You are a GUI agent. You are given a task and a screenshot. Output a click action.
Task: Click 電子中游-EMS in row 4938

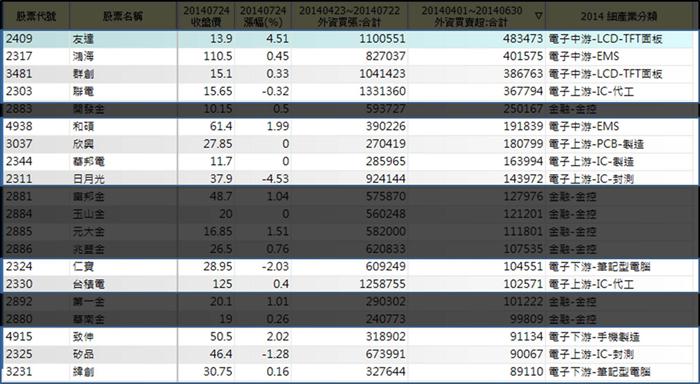click(x=584, y=126)
